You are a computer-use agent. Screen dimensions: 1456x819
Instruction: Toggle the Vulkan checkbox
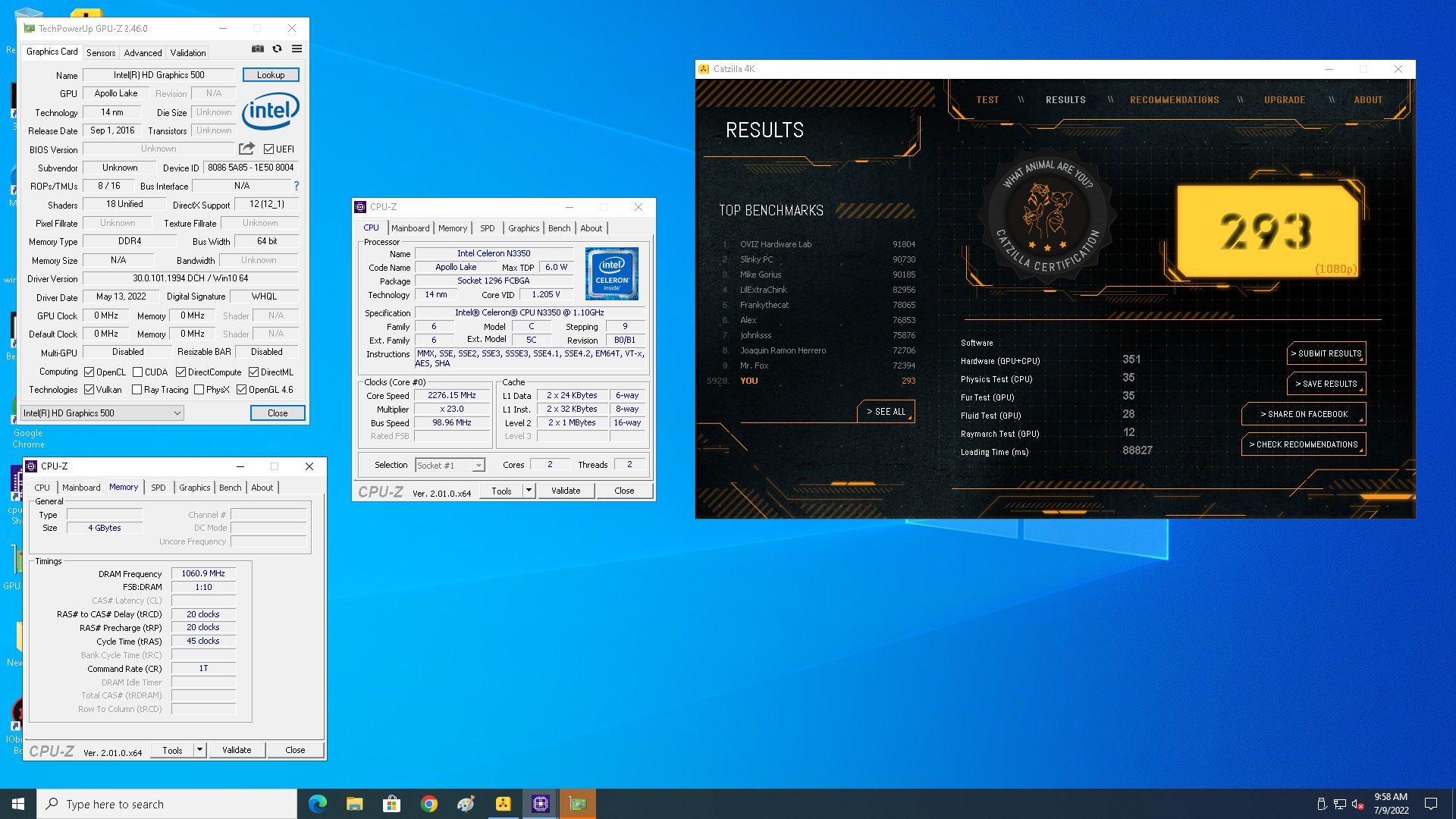[x=89, y=390]
